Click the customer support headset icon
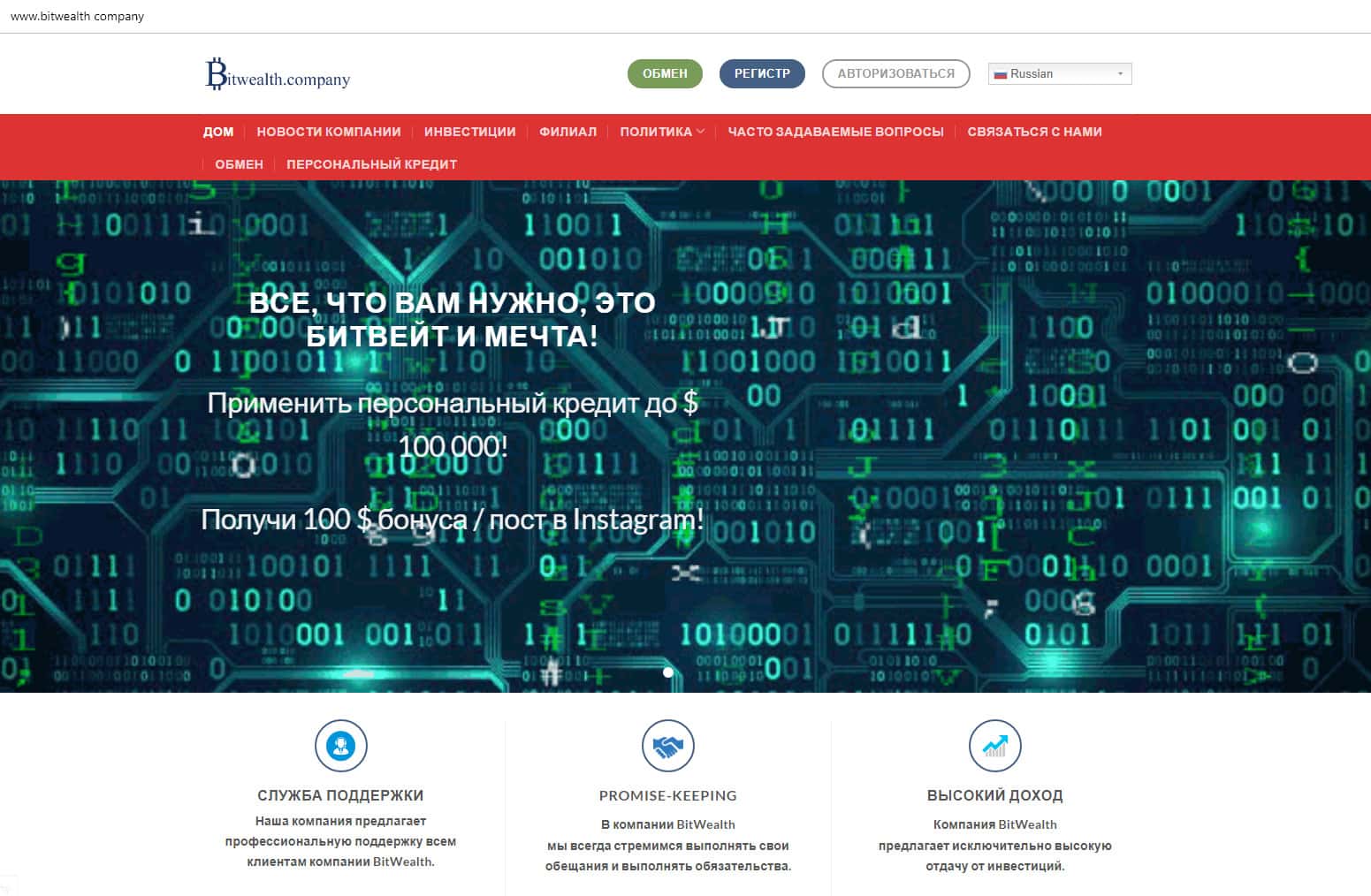Image resolution: width=1371 pixels, height=896 pixels. [341, 746]
